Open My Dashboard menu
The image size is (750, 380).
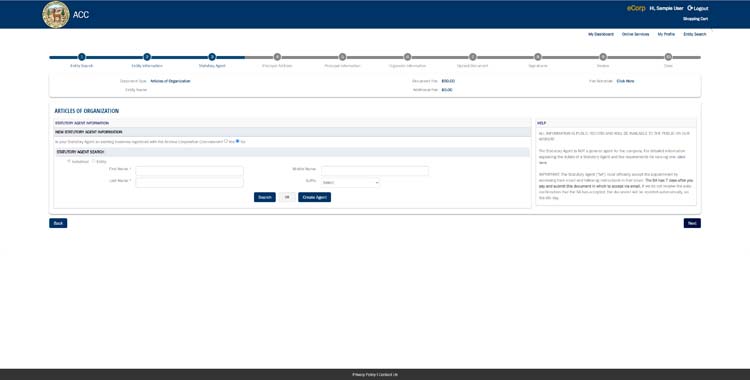click(601, 34)
